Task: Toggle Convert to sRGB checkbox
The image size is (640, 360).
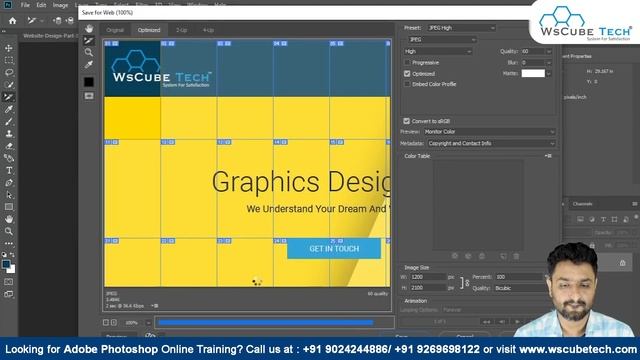Action: point(407,121)
